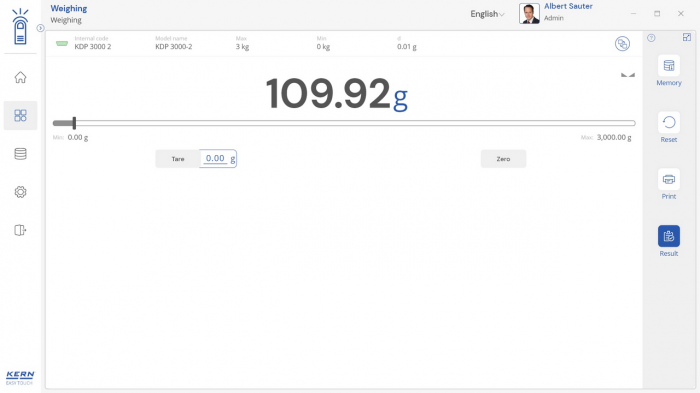Open the database icon in sidebar
Screen dimensions: 700x393
click(20, 154)
